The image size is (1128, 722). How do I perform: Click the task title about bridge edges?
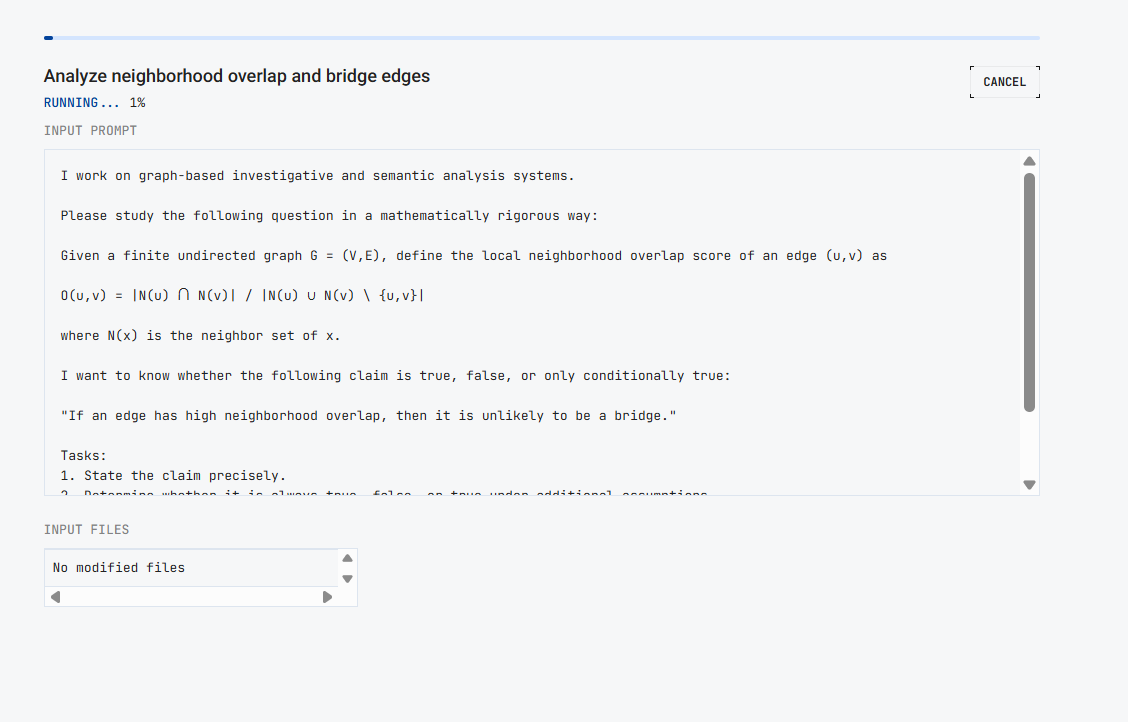click(237, 76)
